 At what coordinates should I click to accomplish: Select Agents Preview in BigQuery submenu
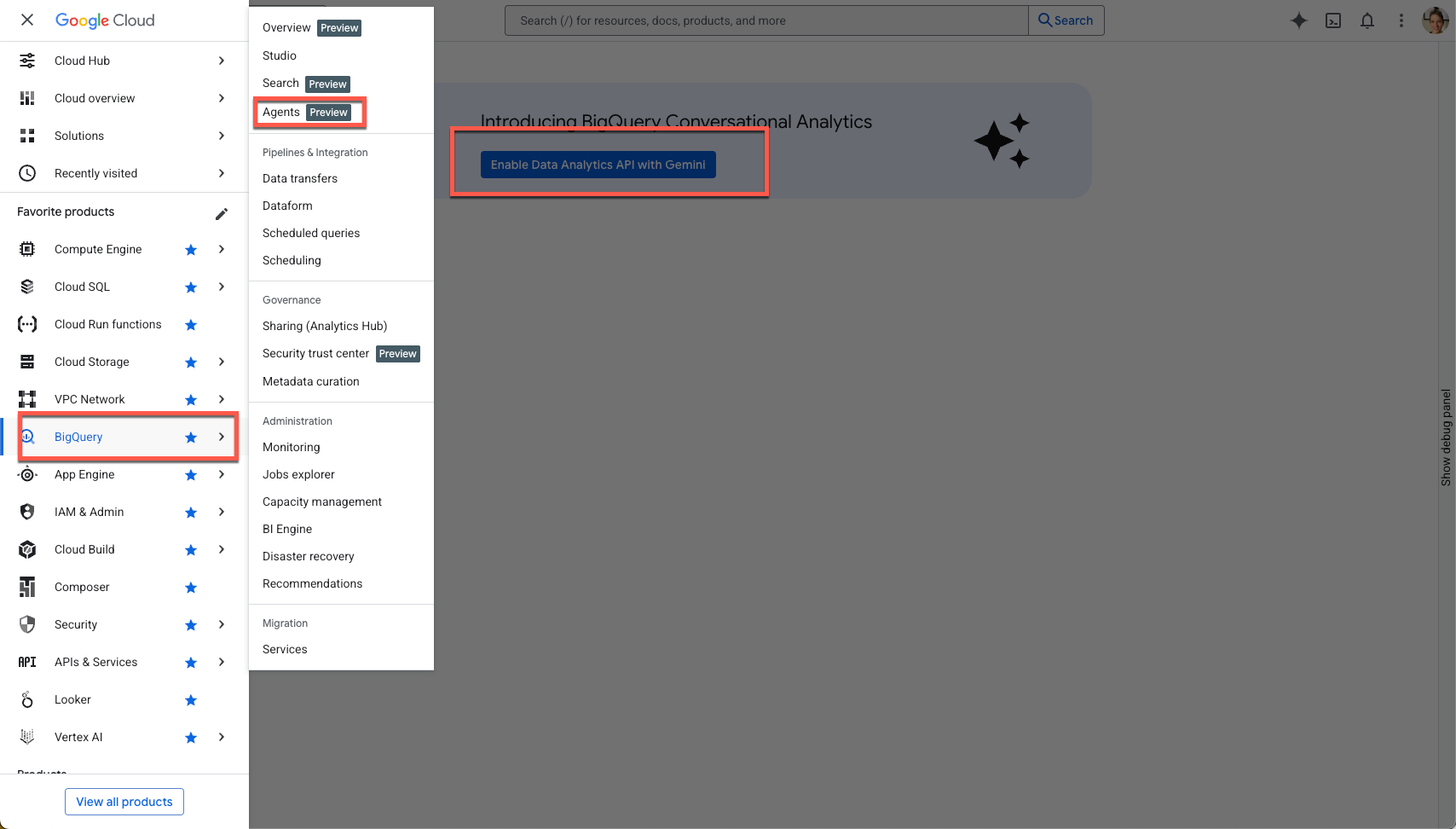[x=306, y=113]
